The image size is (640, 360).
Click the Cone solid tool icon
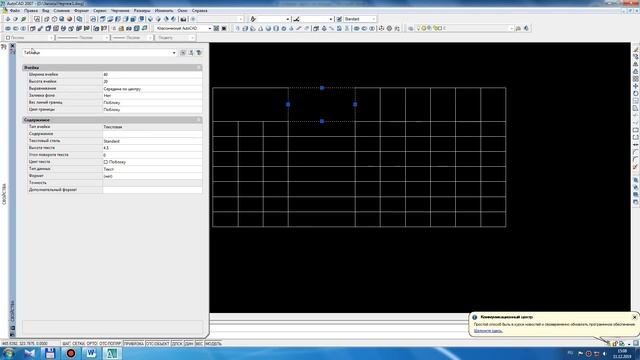260,29
